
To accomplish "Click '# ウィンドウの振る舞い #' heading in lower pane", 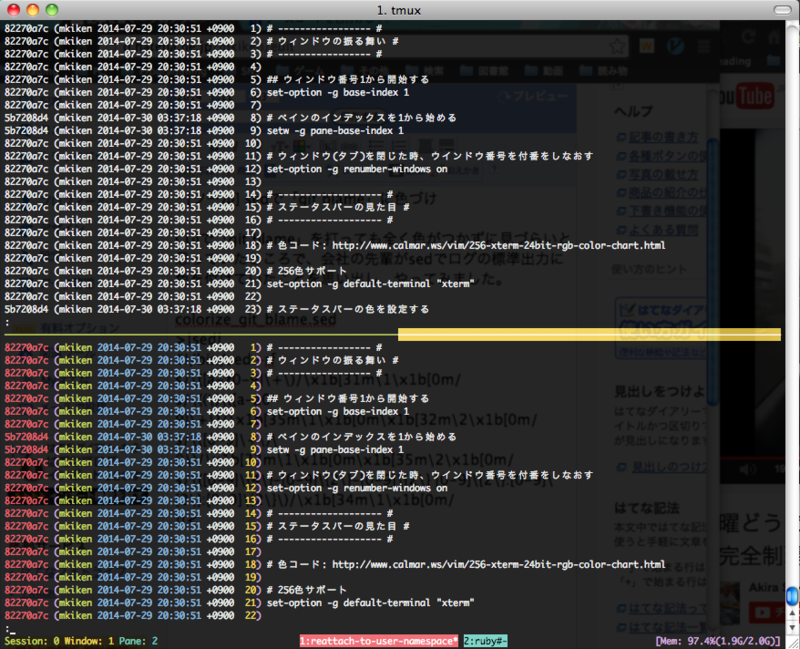I will (332, 360).
